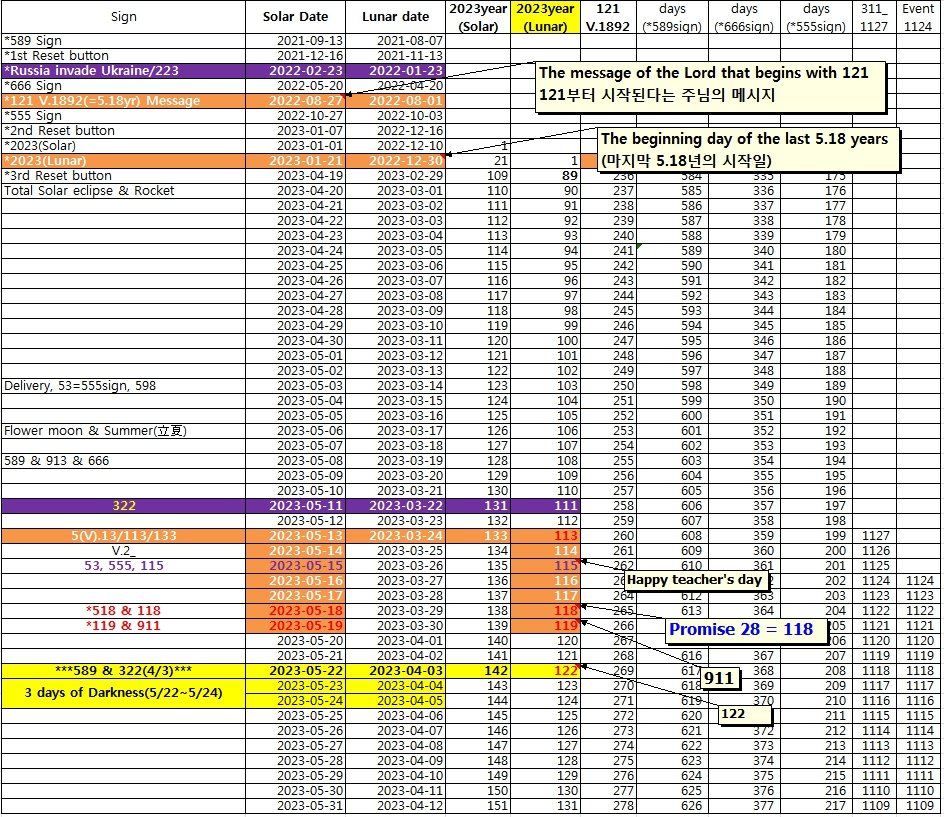
Task: Select solar date 2023-05-15 purple text cell
Action: (x=295, y=565)
